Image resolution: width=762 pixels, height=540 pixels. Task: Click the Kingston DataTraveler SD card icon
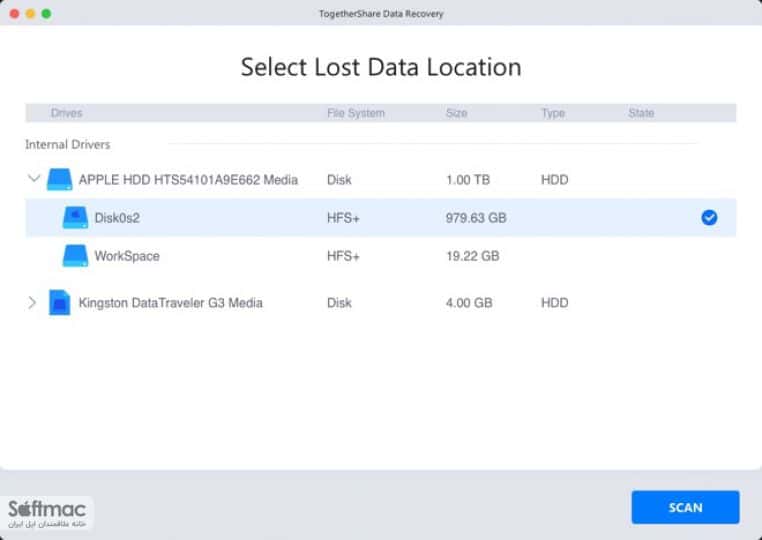point(60,302)
